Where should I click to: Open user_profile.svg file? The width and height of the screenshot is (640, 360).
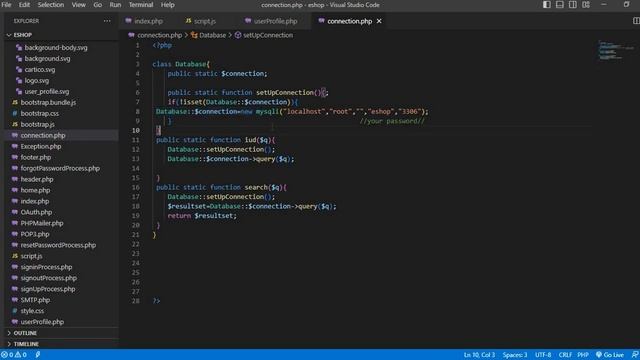click(47, 92)
